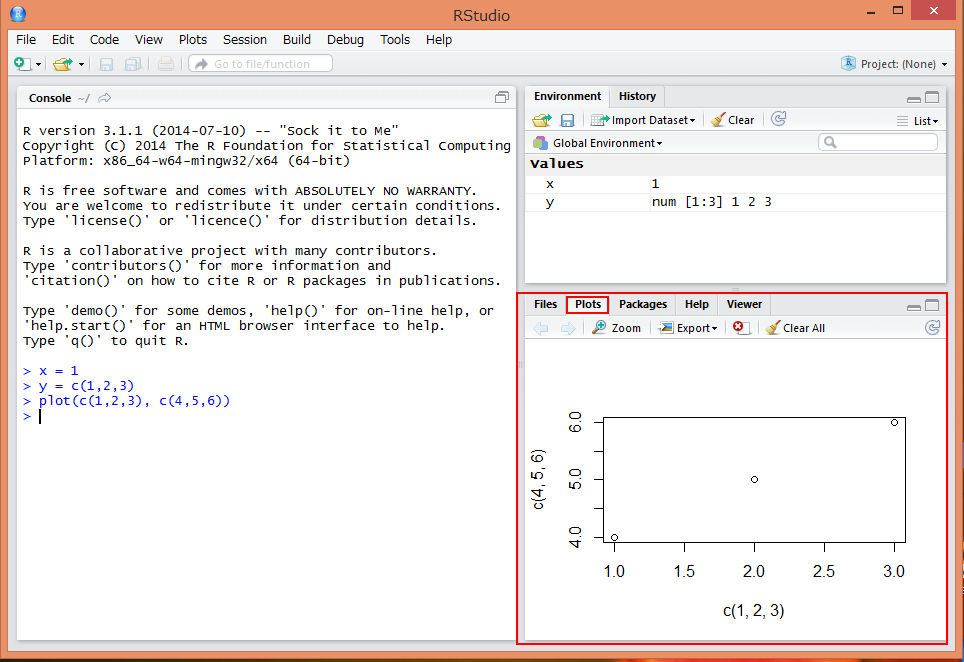Click the Zoom plot button
The width and height of the screenshot is (964, 662).
(617, 328)
